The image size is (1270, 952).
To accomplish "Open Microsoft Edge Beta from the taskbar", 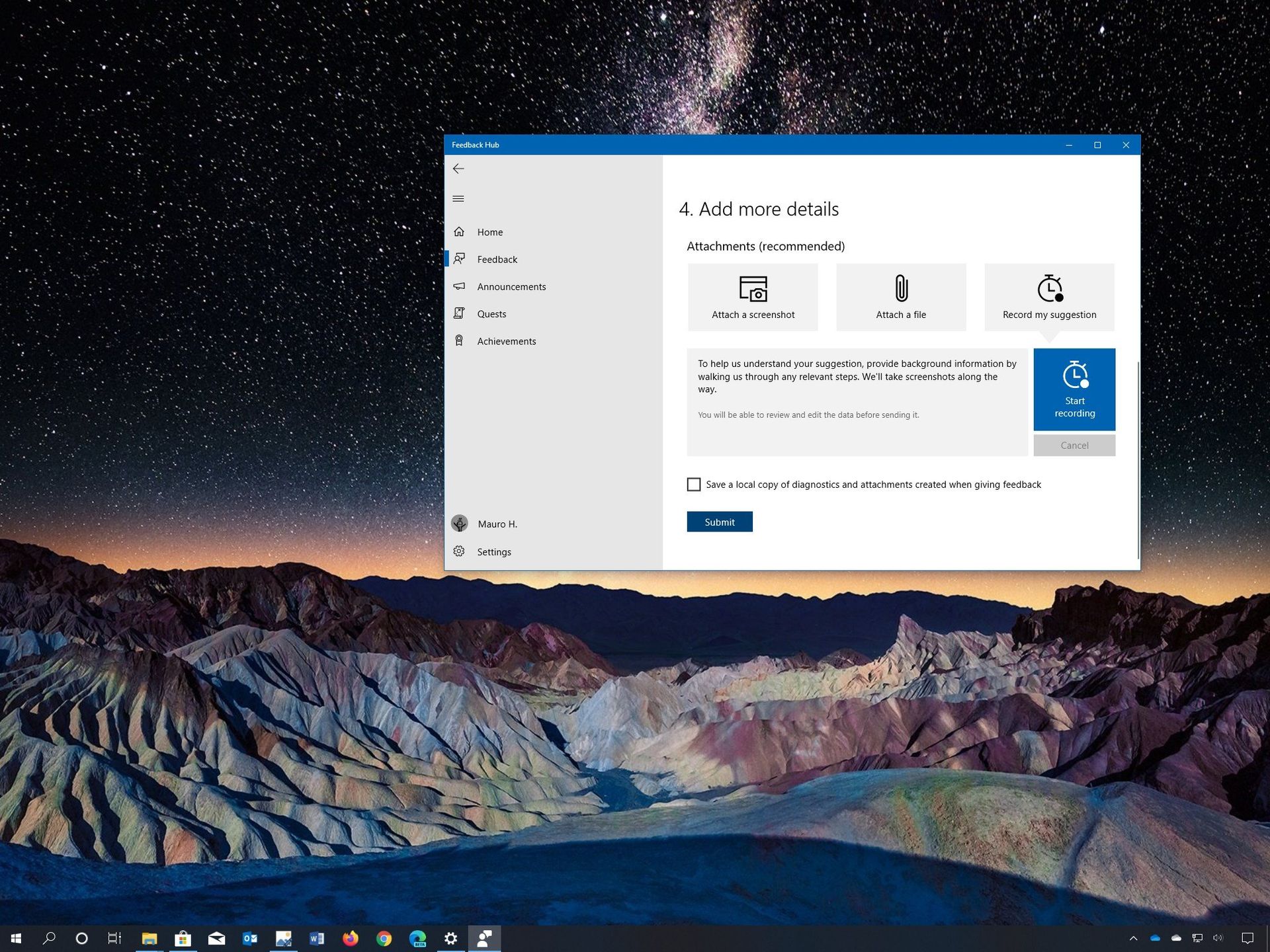I will [418, 938].
